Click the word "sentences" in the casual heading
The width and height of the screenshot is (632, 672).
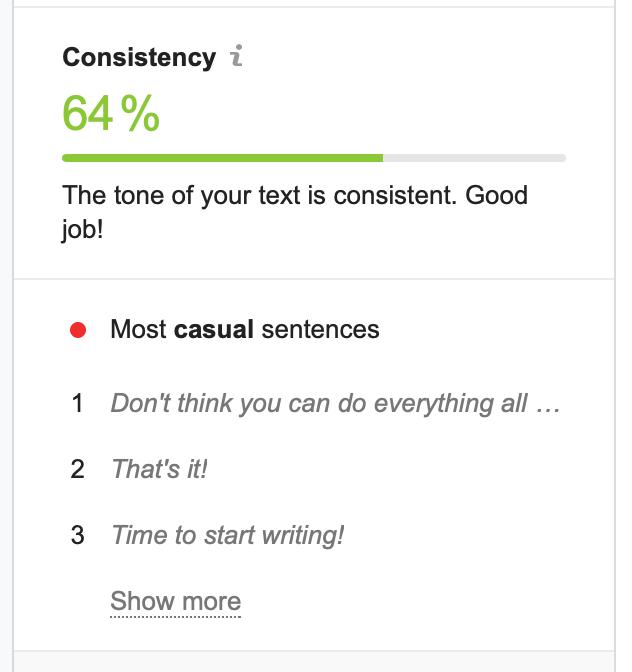pos(320,329)
